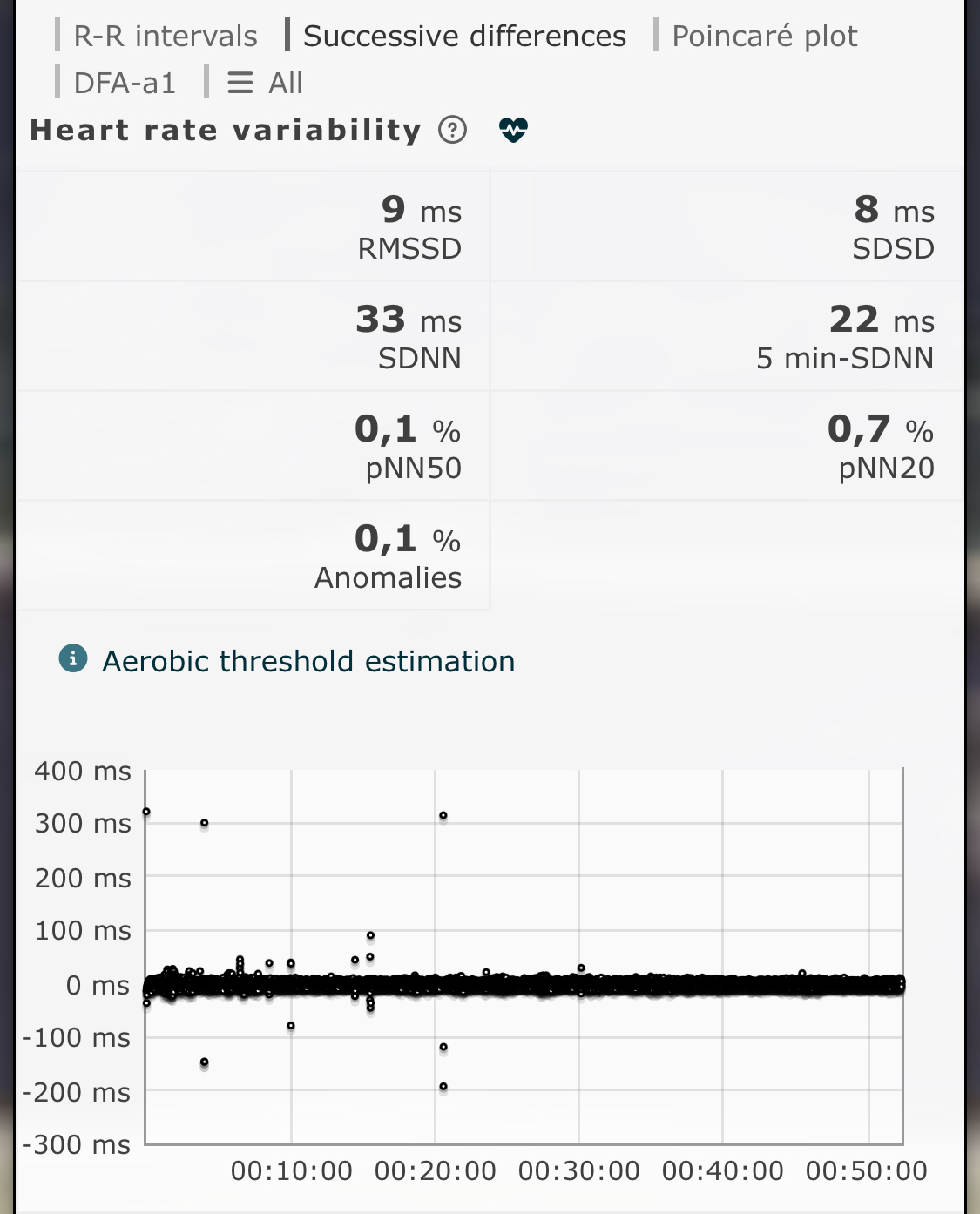Click the hamburger icon next to All
The image size is (980, 1214).
pyautogui.click(x=240, y=83)
